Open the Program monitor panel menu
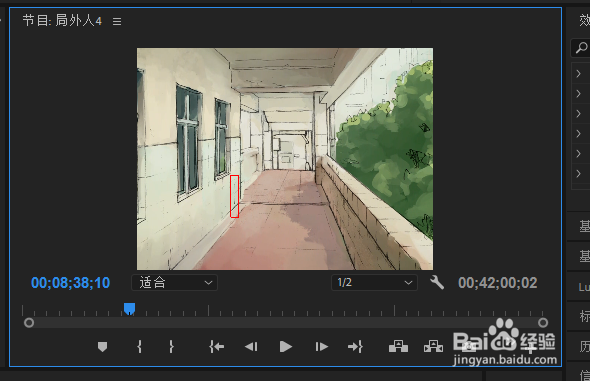 (x=117, y=21)
